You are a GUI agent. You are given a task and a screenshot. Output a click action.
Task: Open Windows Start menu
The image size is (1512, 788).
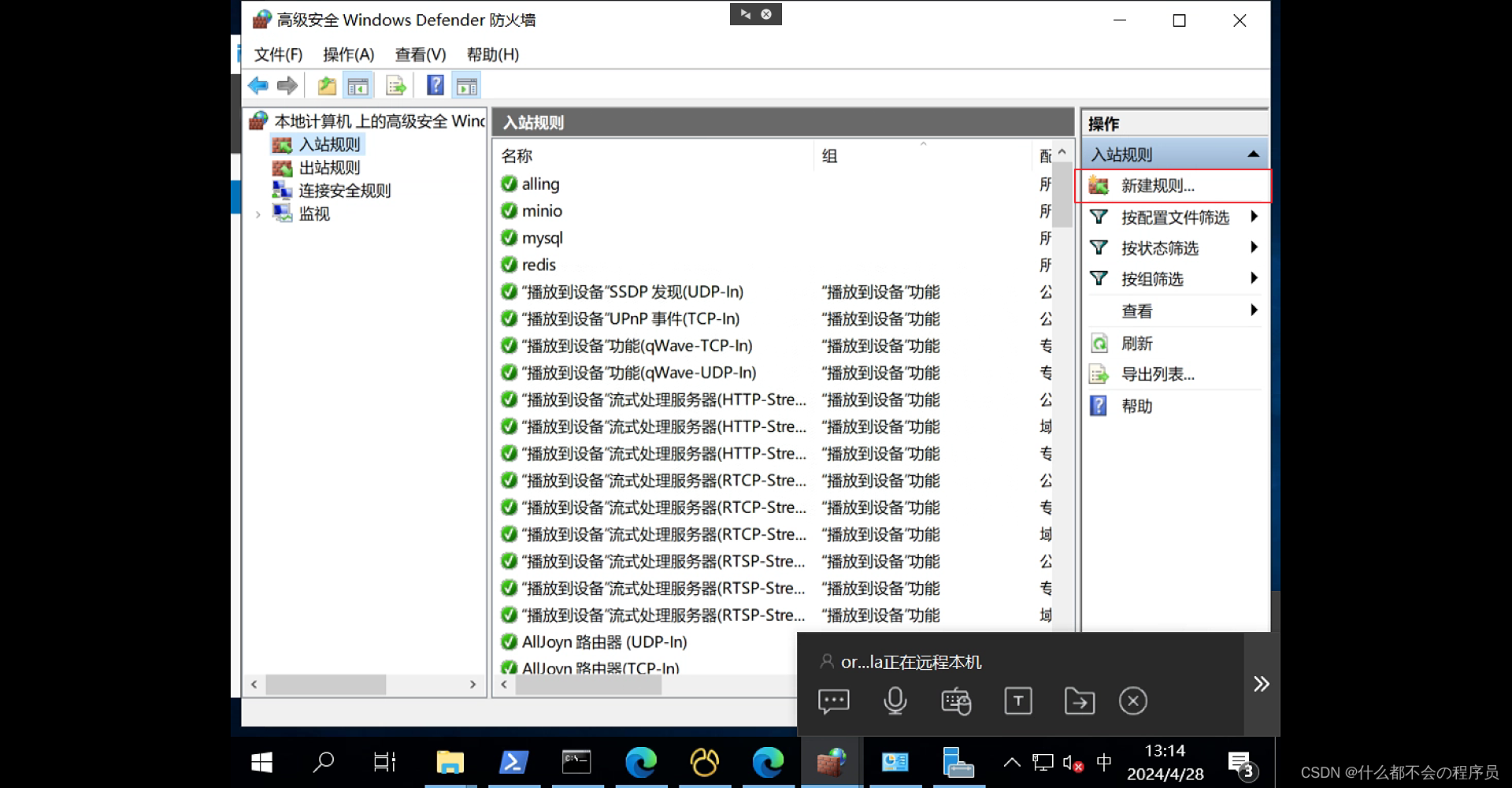pyautogui.click(x=261, y=762)
